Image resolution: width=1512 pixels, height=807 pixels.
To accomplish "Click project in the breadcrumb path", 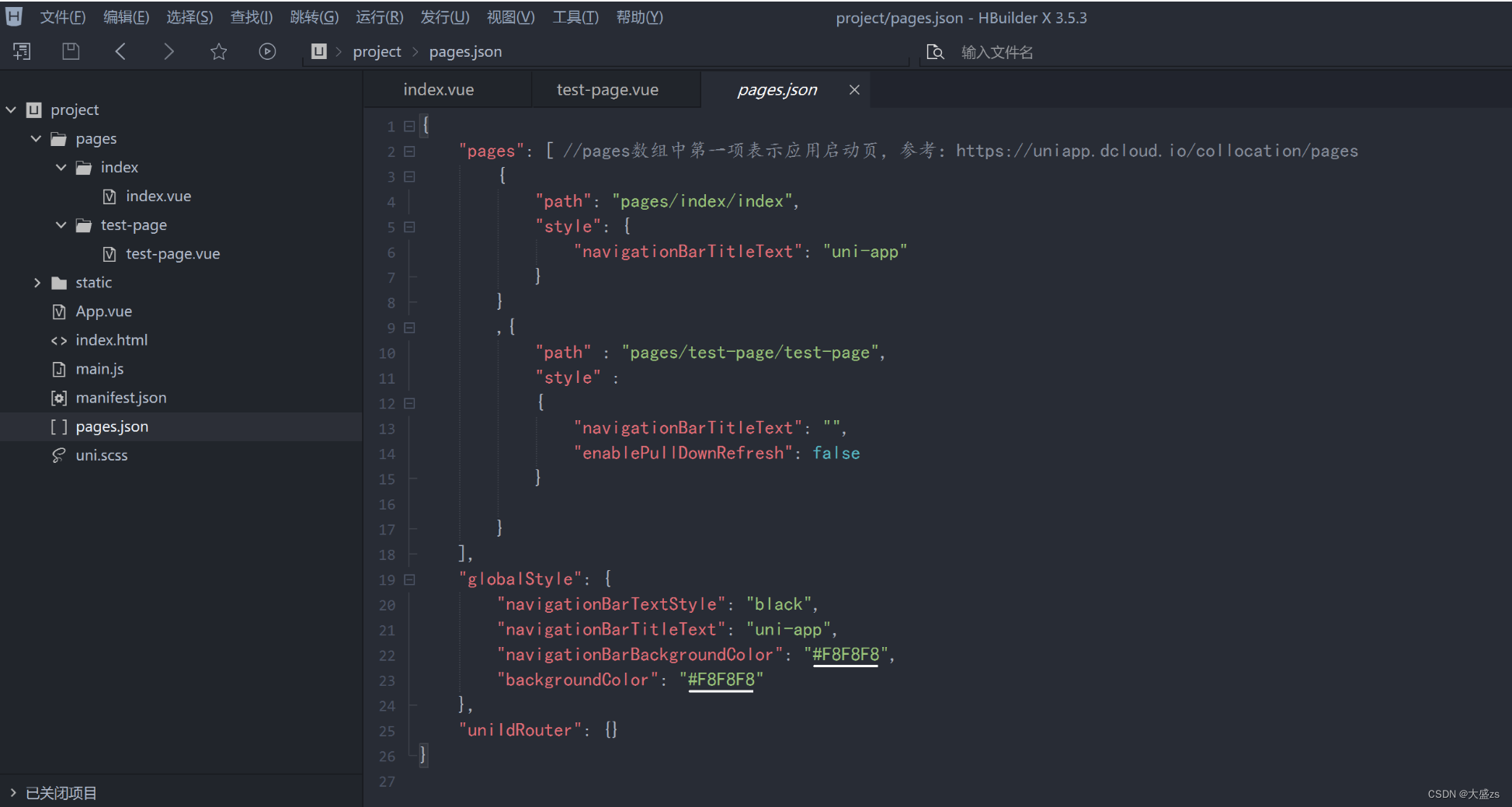I will [377, 51].
